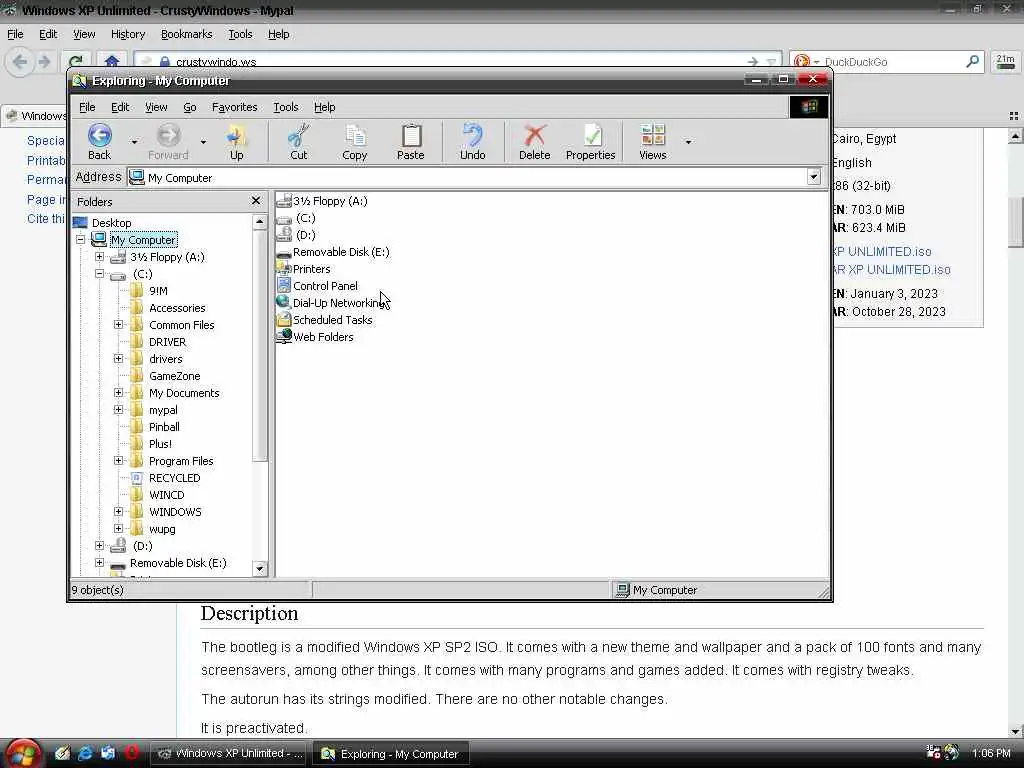Select the (C:) drive in right pane

tap(296, 218)
